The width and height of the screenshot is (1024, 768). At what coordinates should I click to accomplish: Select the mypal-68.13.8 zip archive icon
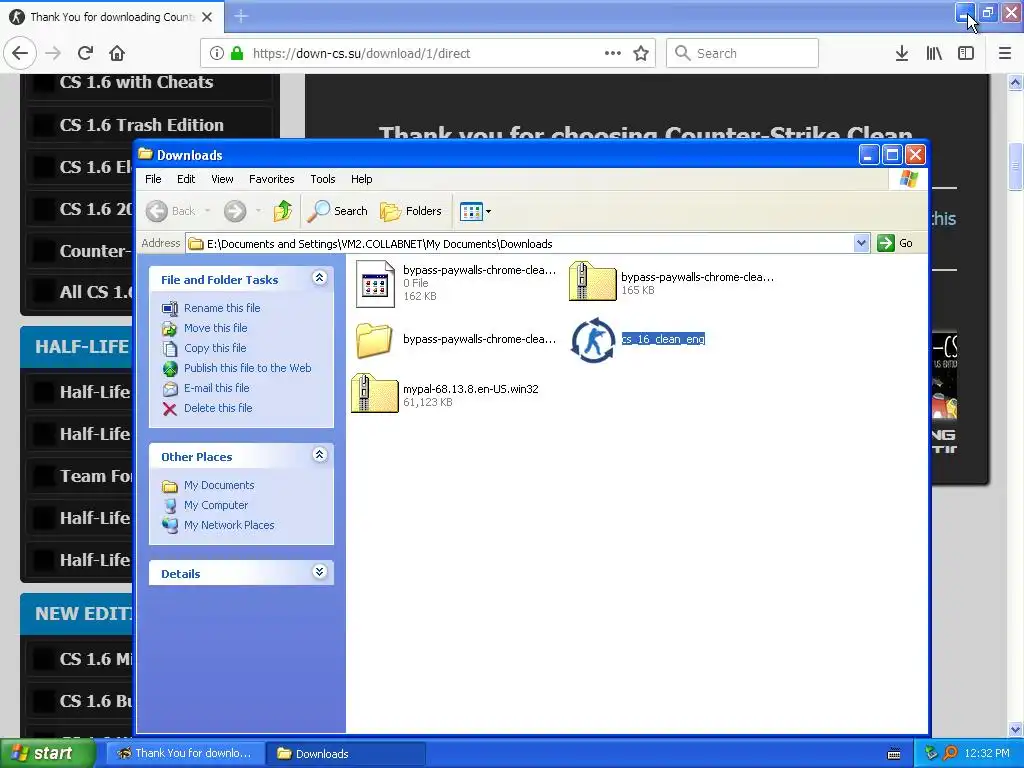coord(375,393)
